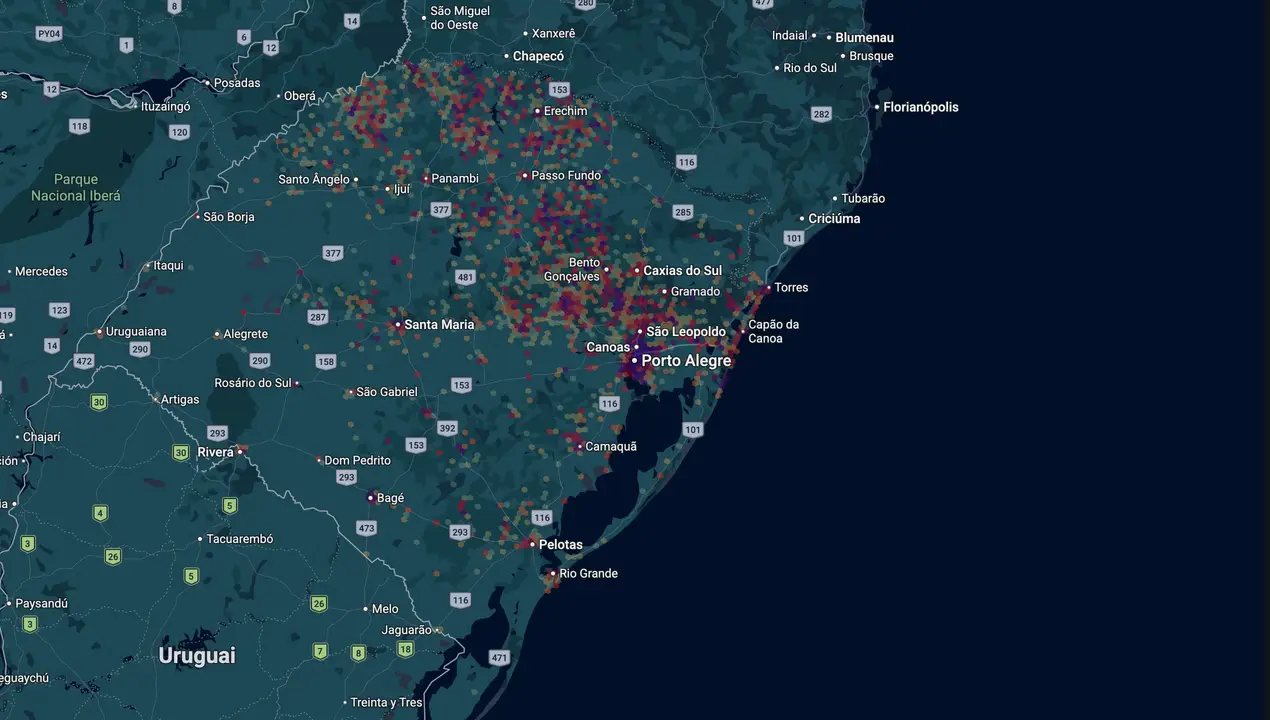The width and height of the screenshot is (1270, 720).
Task: Click the Chapecó city label
Action: (538, 56)
